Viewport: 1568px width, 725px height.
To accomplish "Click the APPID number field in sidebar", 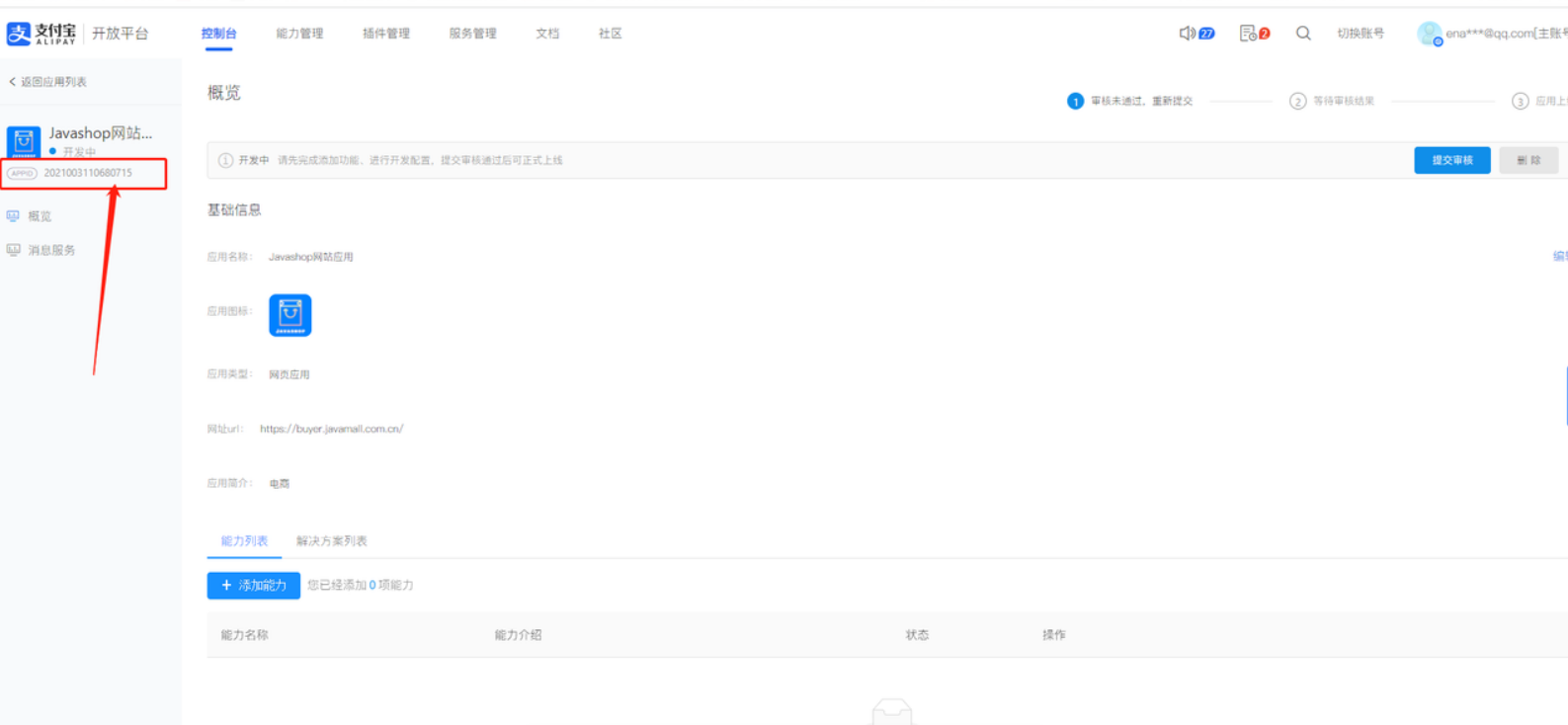I will 87,173.
